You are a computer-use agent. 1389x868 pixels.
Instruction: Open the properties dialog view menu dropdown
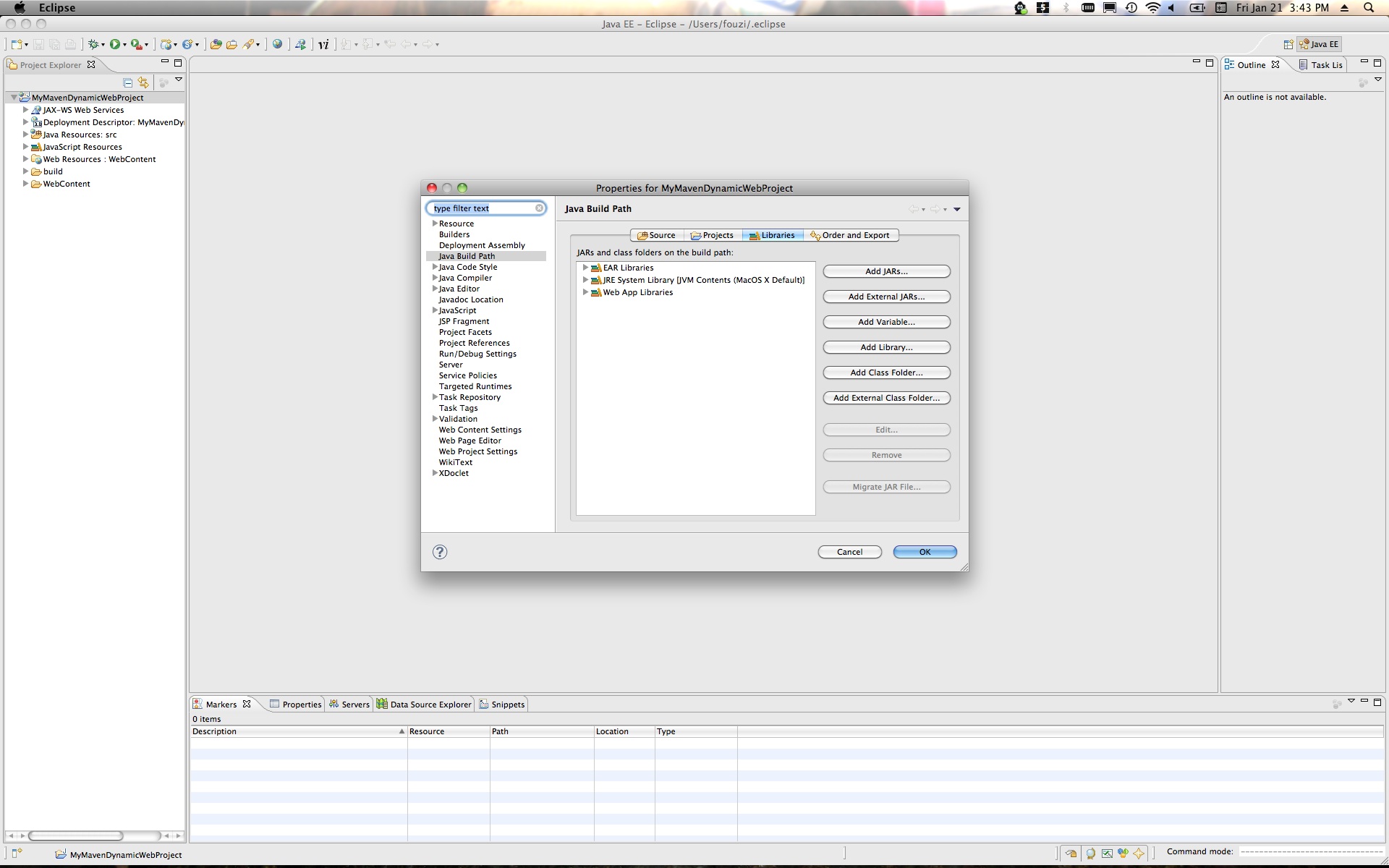pos(956,209)
